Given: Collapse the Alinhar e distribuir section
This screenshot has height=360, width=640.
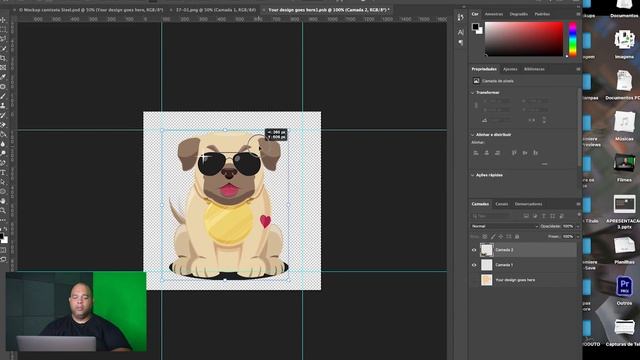Looking at the screenshot, I should (473, 134).
